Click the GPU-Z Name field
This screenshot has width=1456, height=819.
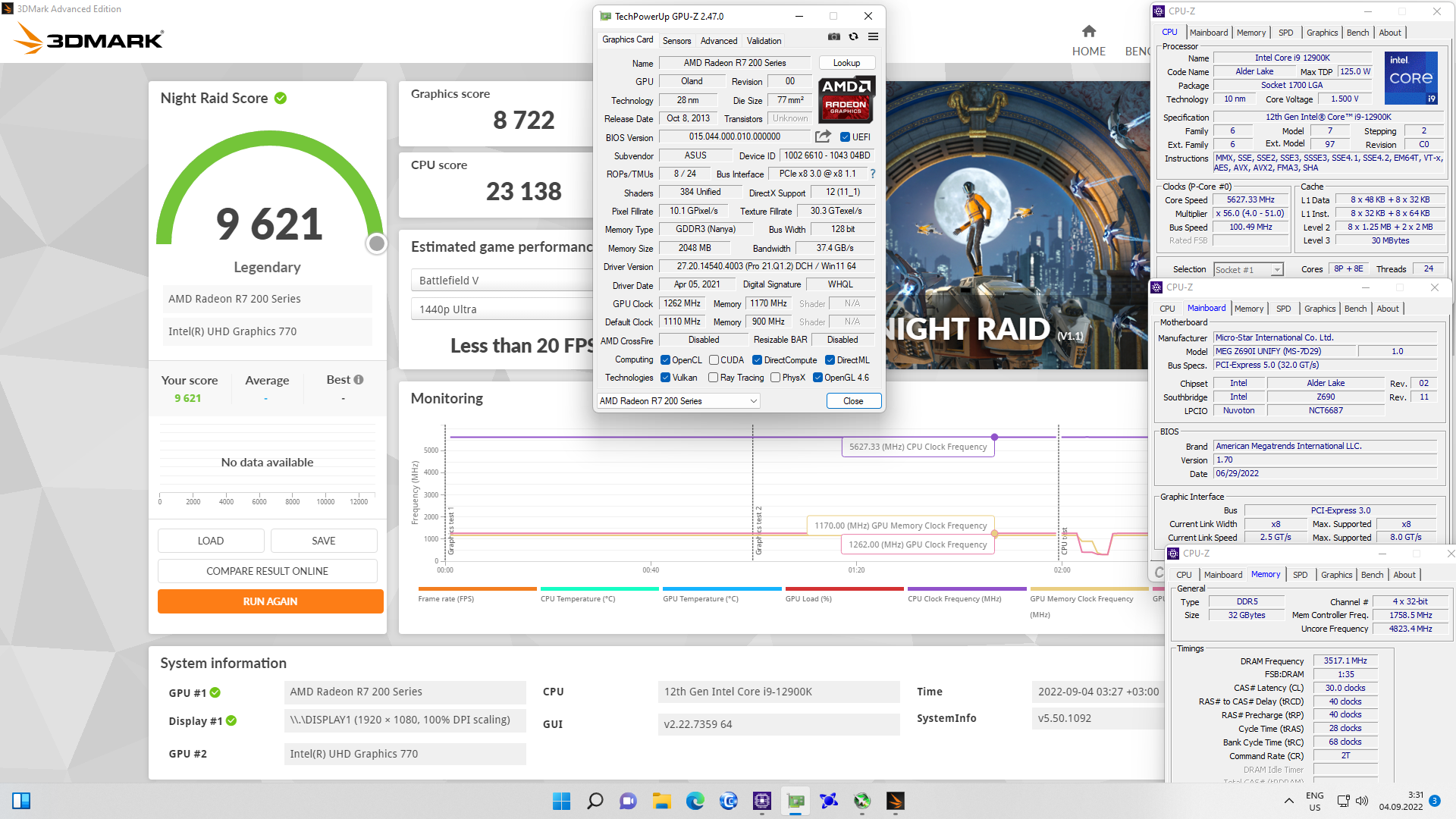pyautogui.click(x=735, y=63)
